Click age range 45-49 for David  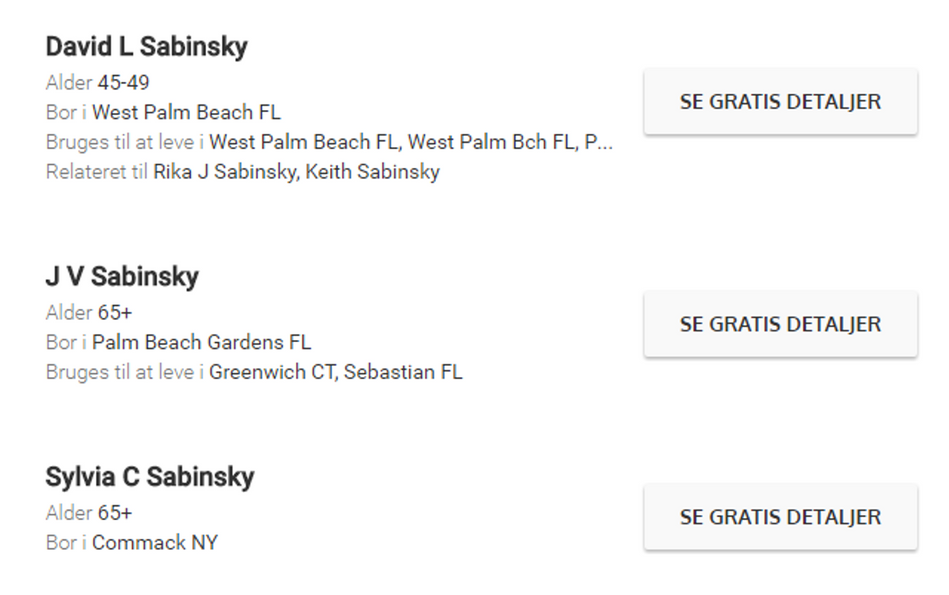click(123, 83)
